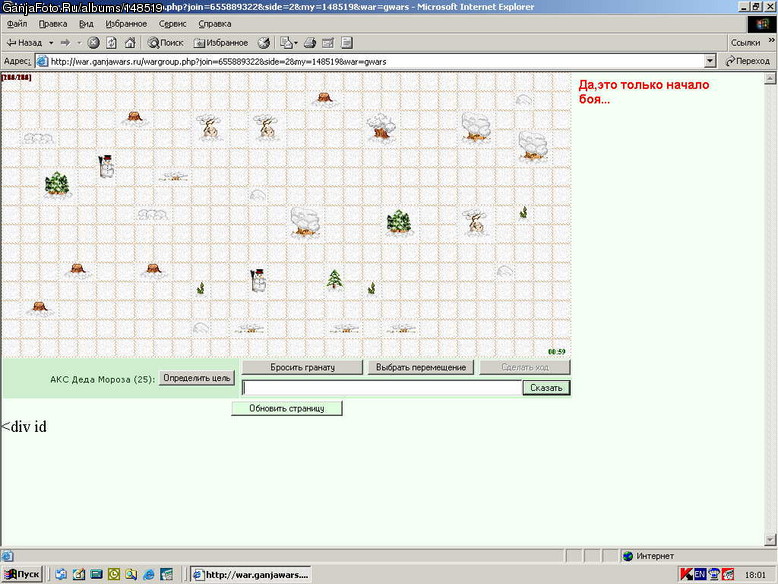The image size is (778, 584).
Task: Click Бросить гранату button
Action: (x=302, y=368)
